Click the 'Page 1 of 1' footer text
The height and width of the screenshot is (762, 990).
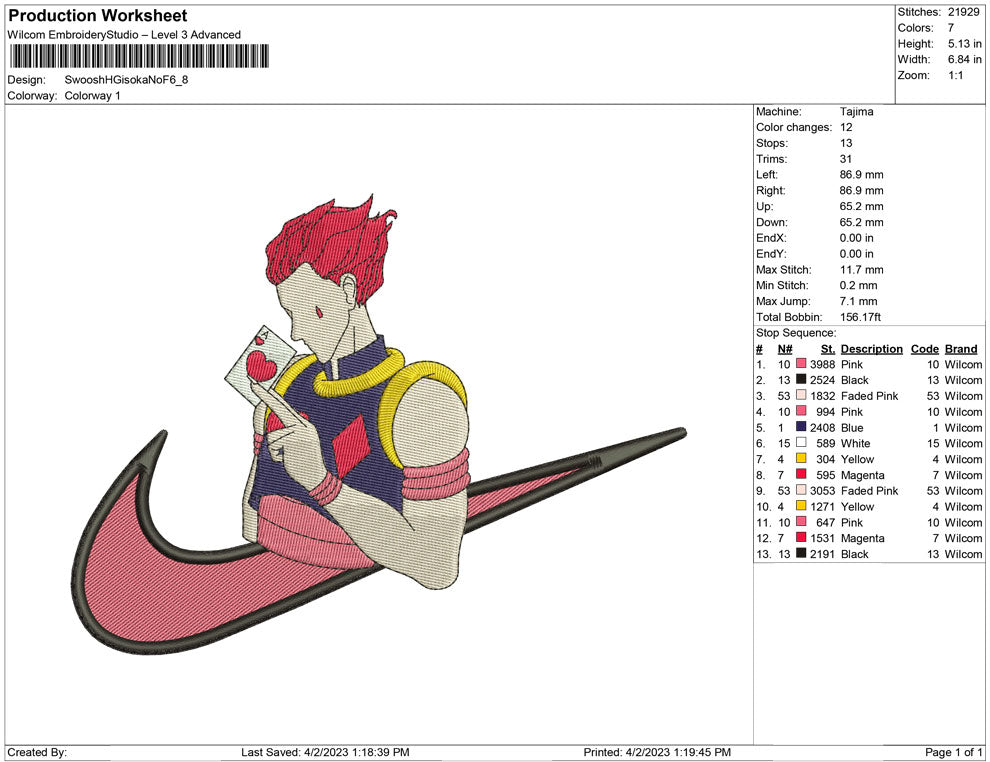click(953, 752)
